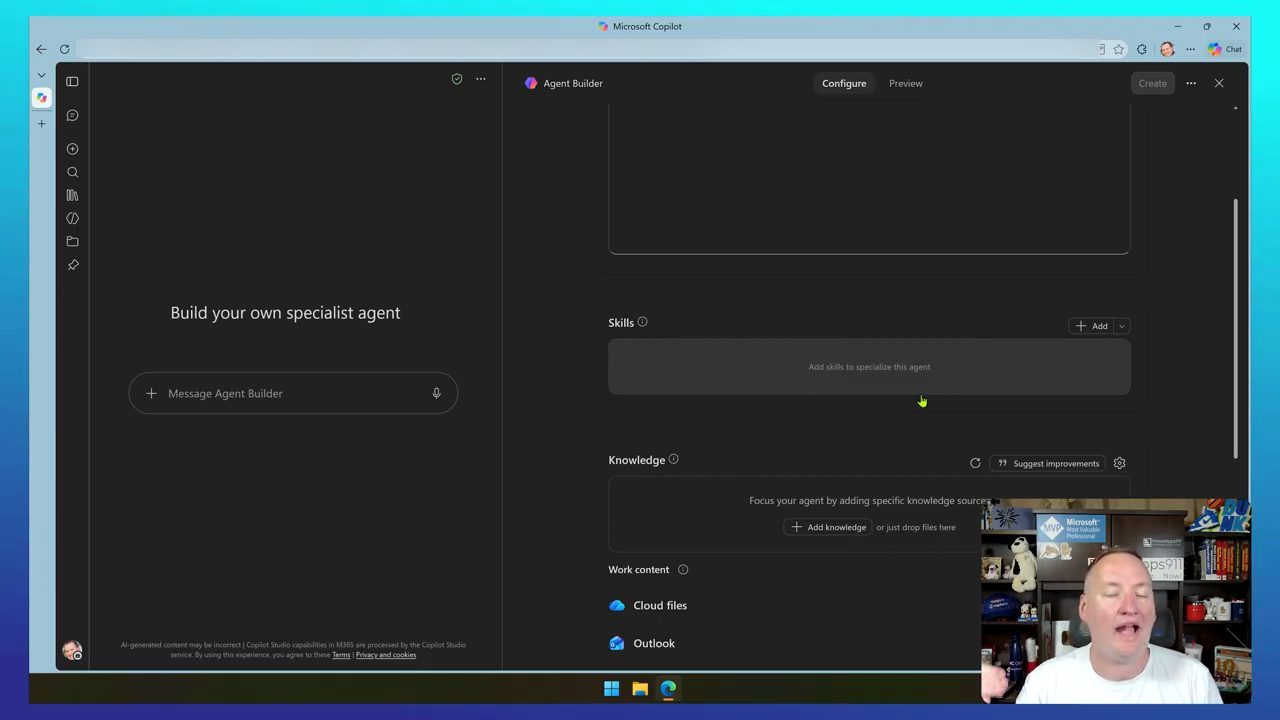1280x720 pixels.
Task: Switch to the Configure tab
Action: [x=844, y=83]
